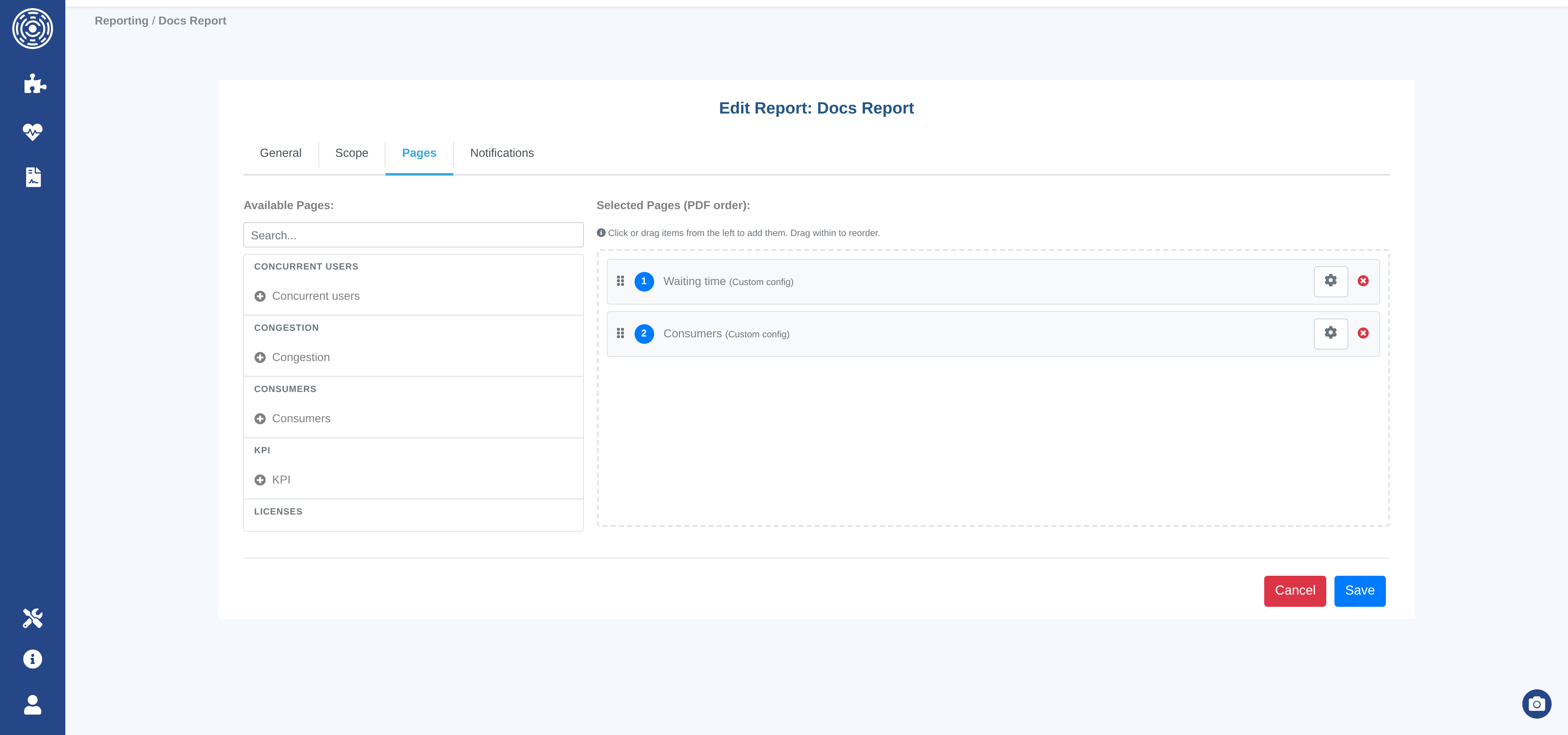This screenshot has width=1568, height=735.
Task: Select the Pages tab
Action: click(419, 153)
